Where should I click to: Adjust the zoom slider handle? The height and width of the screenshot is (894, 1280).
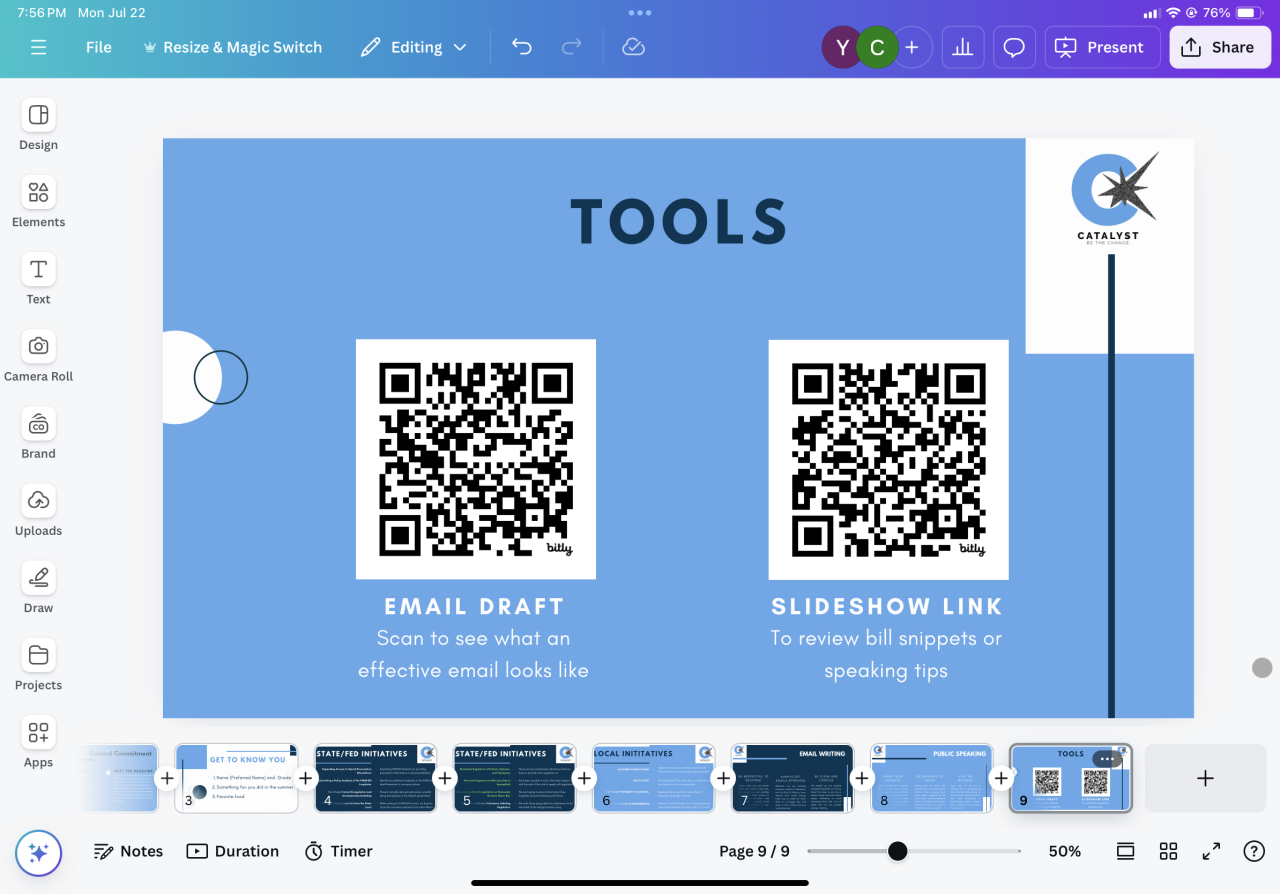898,851
